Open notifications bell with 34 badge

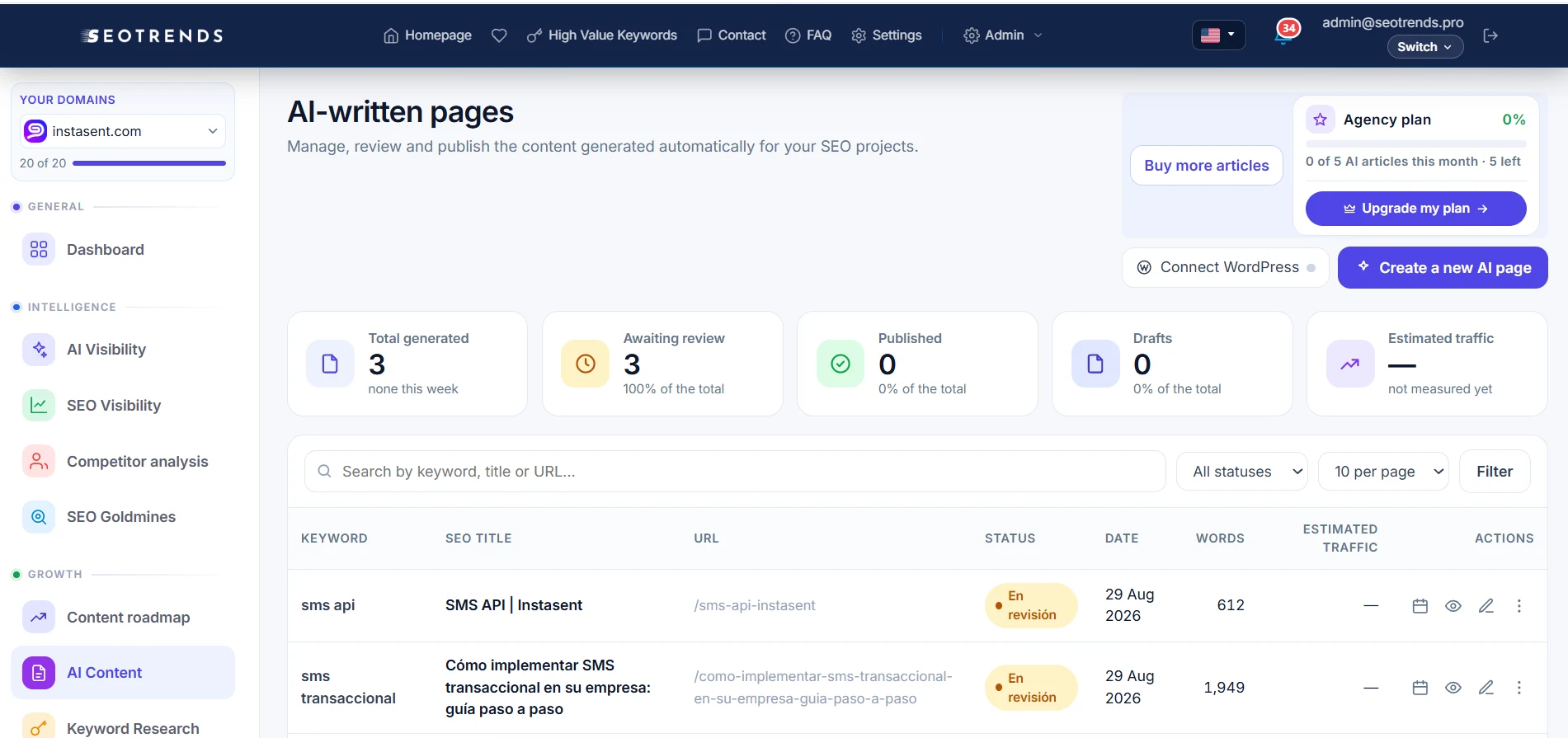[1285, 33]
